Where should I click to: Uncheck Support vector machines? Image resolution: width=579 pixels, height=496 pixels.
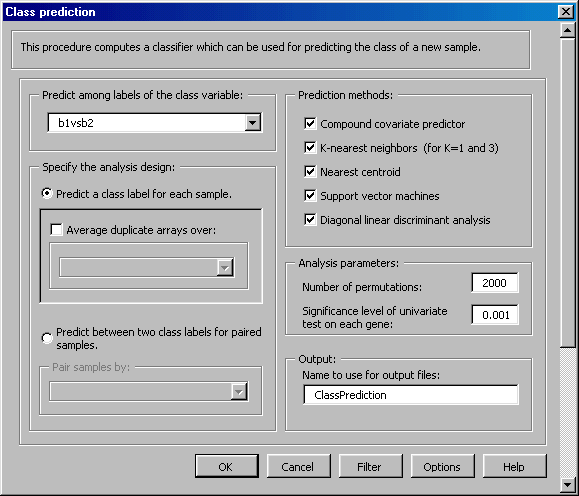[310, 195]
